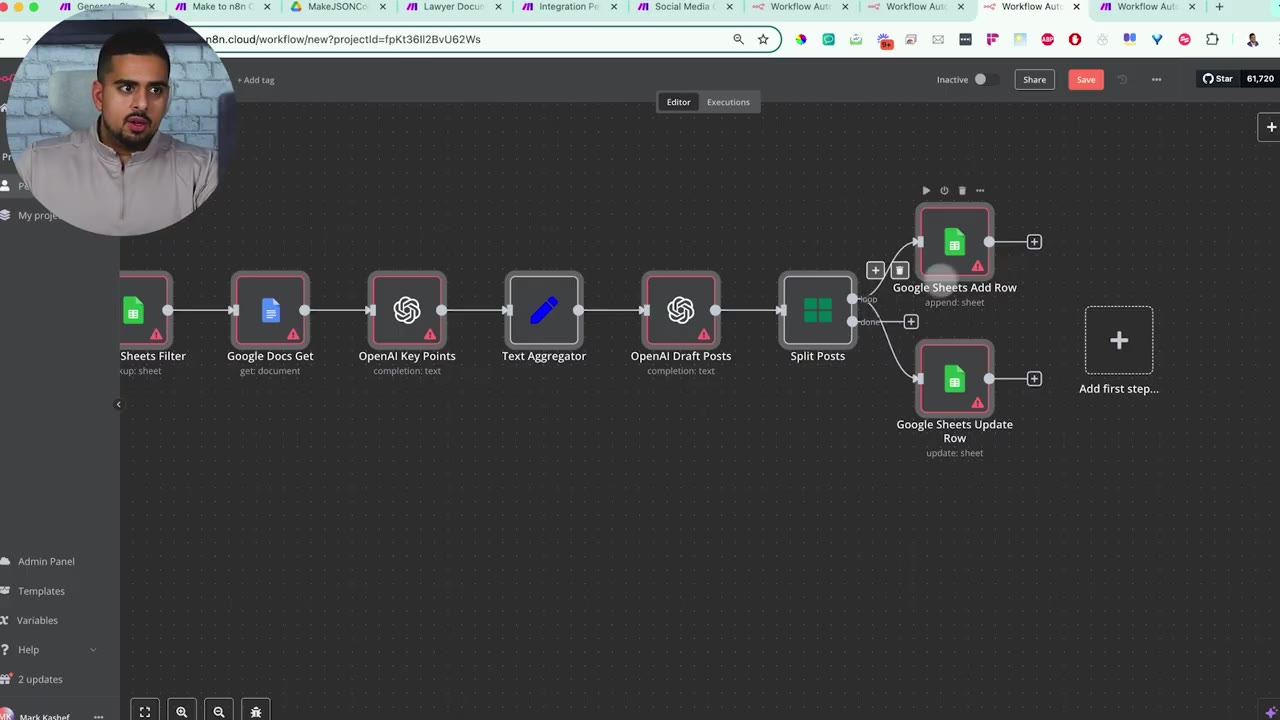
Task: Click Add tag
Action: click(256, 80)
